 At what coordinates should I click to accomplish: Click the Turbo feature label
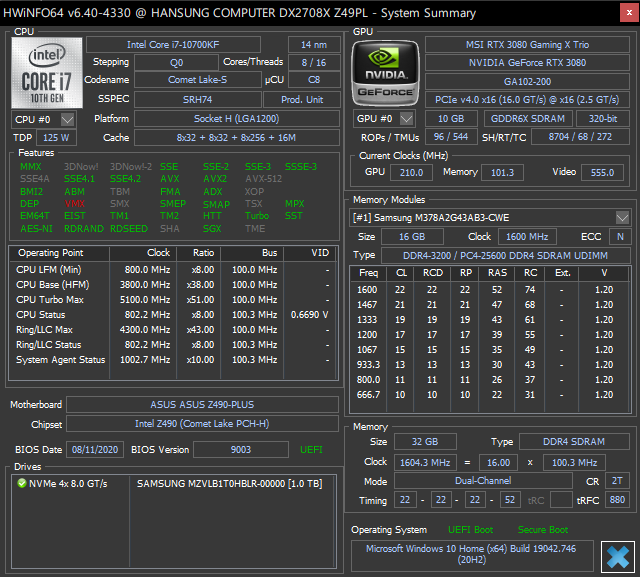pyautogui.click(x=257, y=215)
